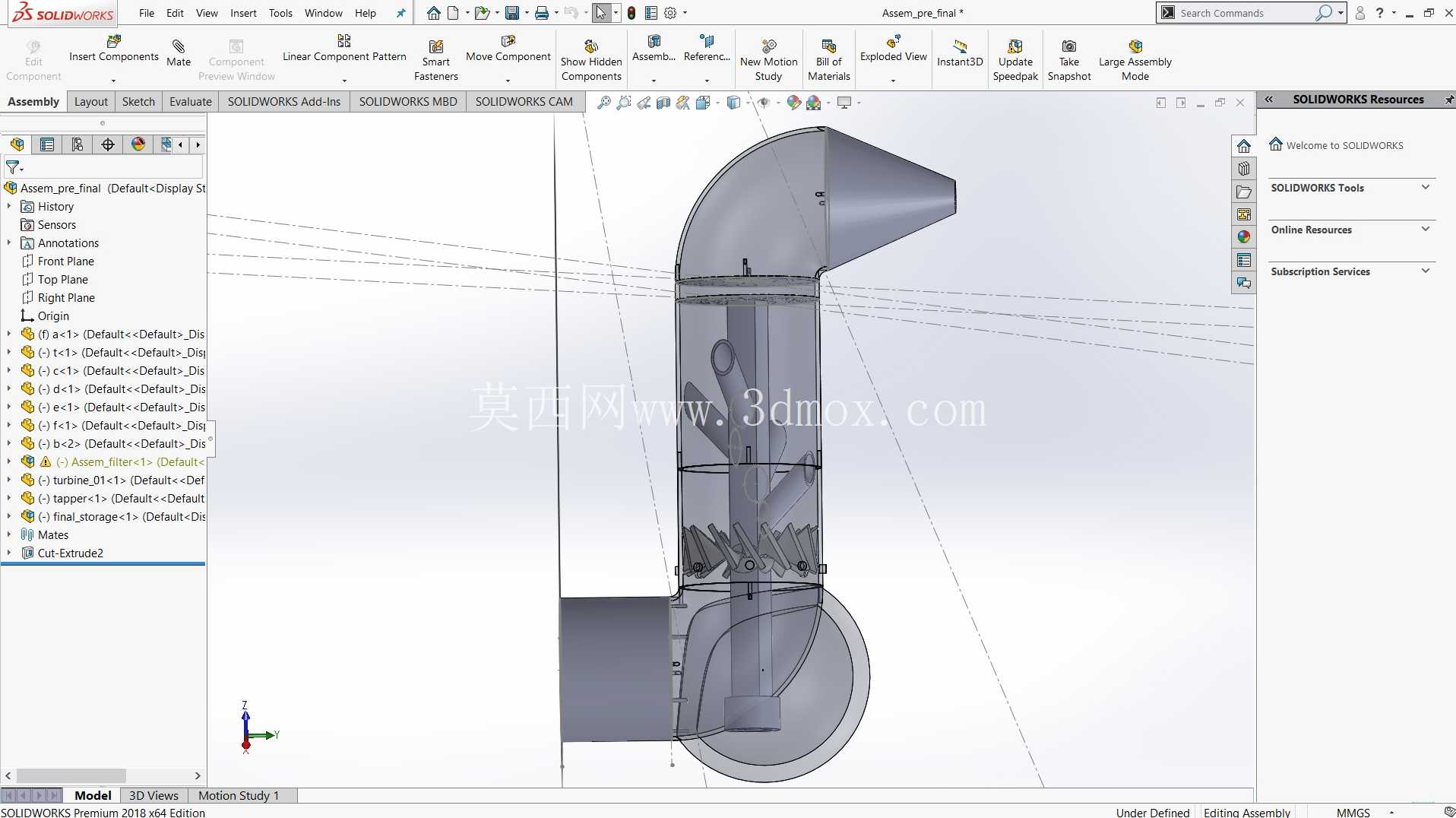Open the Insert menu
Screen dimensions: 1456x818
click(x=243, y=13)
